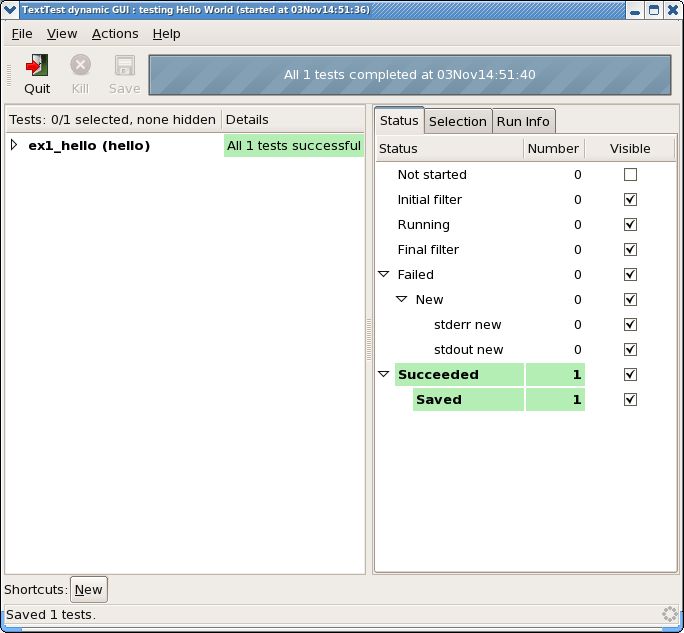The image size is (684, 633).
Task: Uncheck Visible for Failed row
Action: tap(630, 274)
